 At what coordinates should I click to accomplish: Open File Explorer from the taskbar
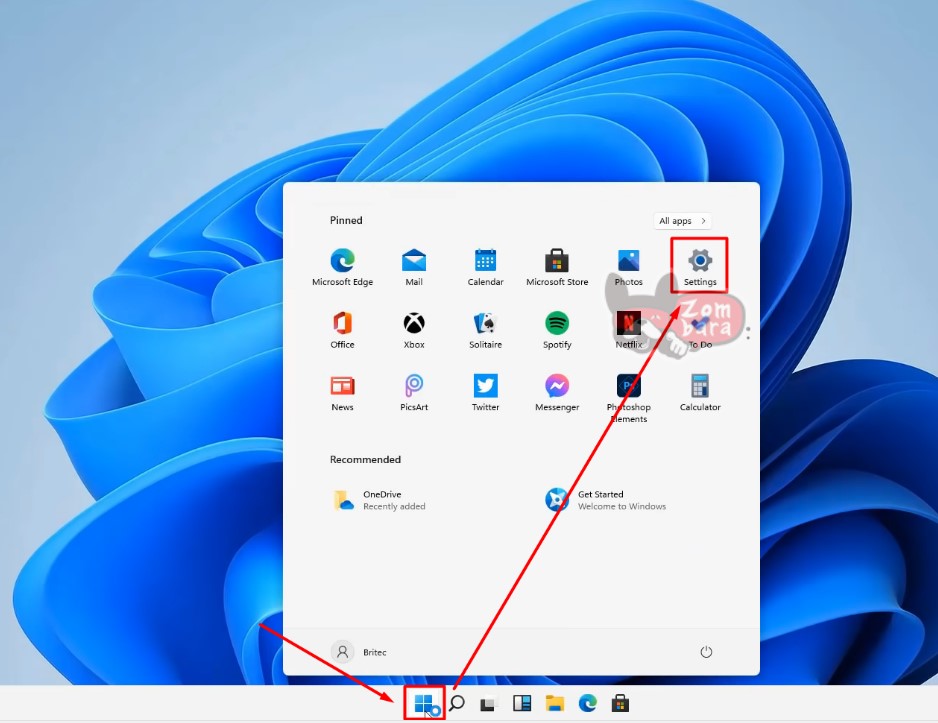click(x=555, y=703)
